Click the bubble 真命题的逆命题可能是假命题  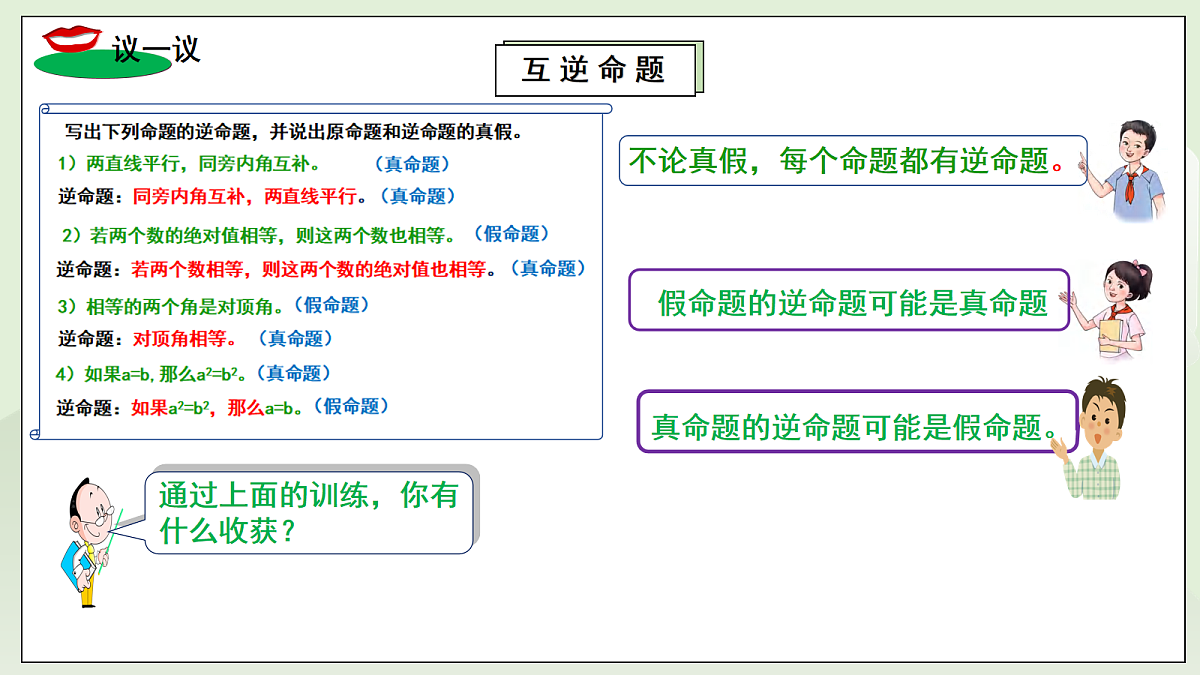pyautogui.click(x=858, y=422)
